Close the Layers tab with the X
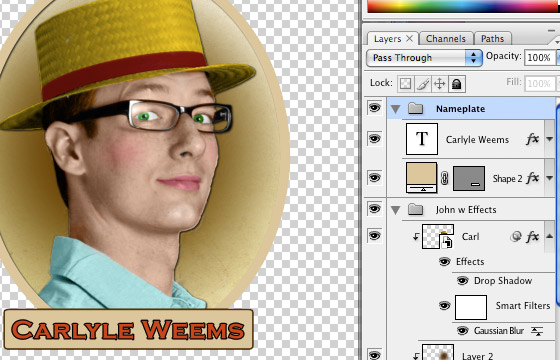The width and height of the screenshot is (560, 360). 410,38
